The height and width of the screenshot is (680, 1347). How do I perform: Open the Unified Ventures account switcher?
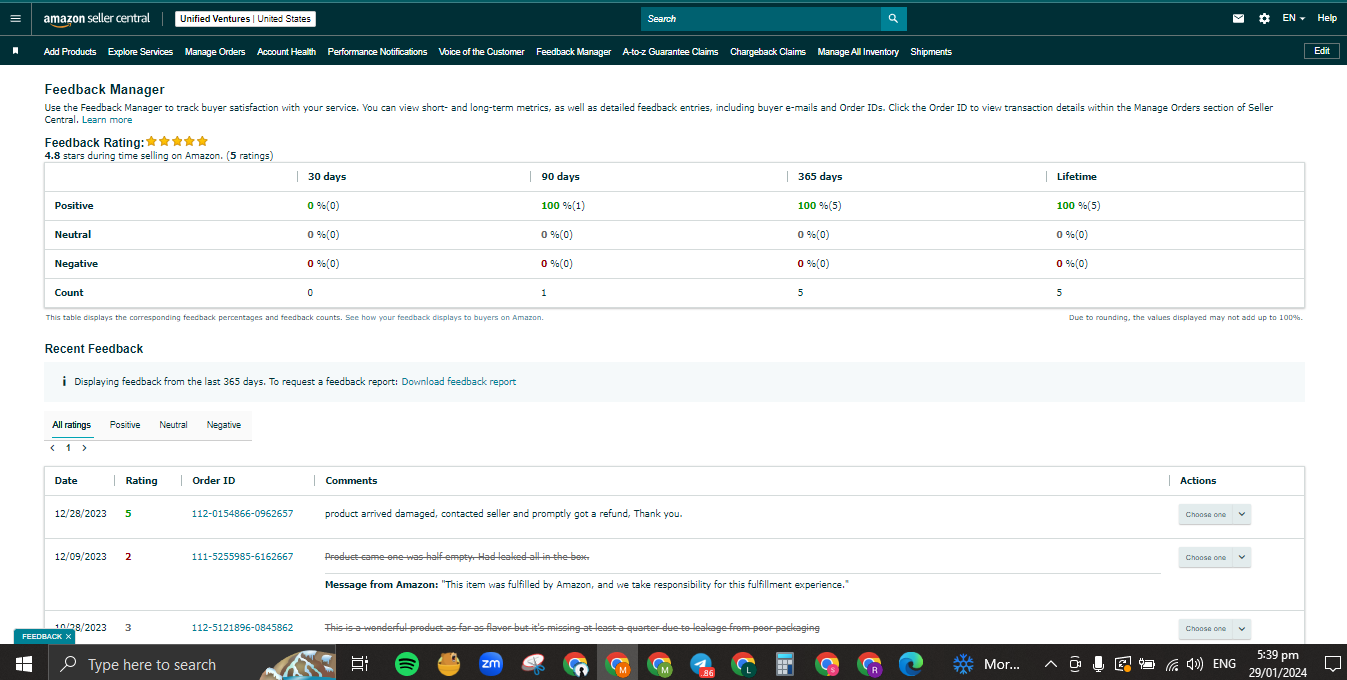245,19
